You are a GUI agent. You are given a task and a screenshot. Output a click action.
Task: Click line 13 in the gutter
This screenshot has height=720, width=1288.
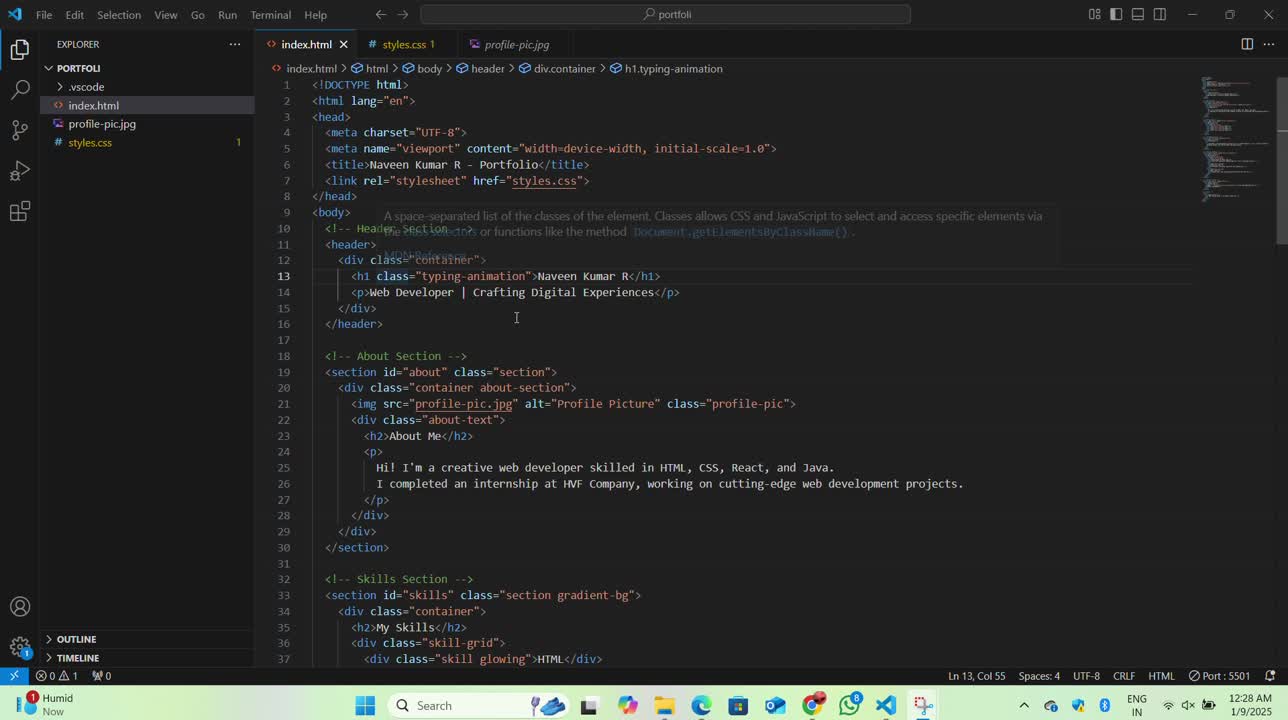284,276
